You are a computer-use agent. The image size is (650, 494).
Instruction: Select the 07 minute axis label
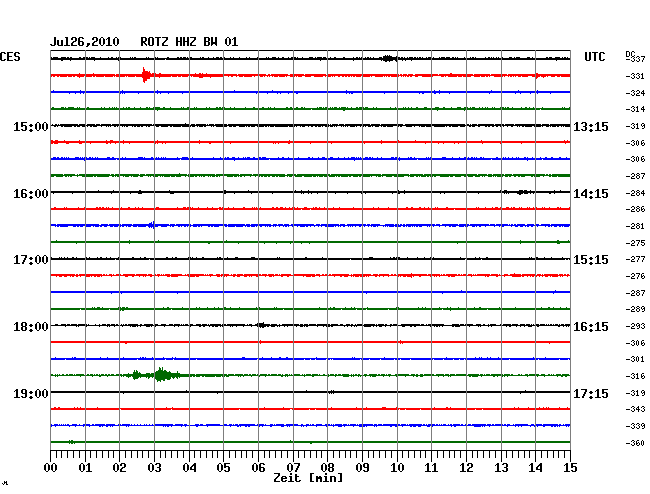pos(293,468)
